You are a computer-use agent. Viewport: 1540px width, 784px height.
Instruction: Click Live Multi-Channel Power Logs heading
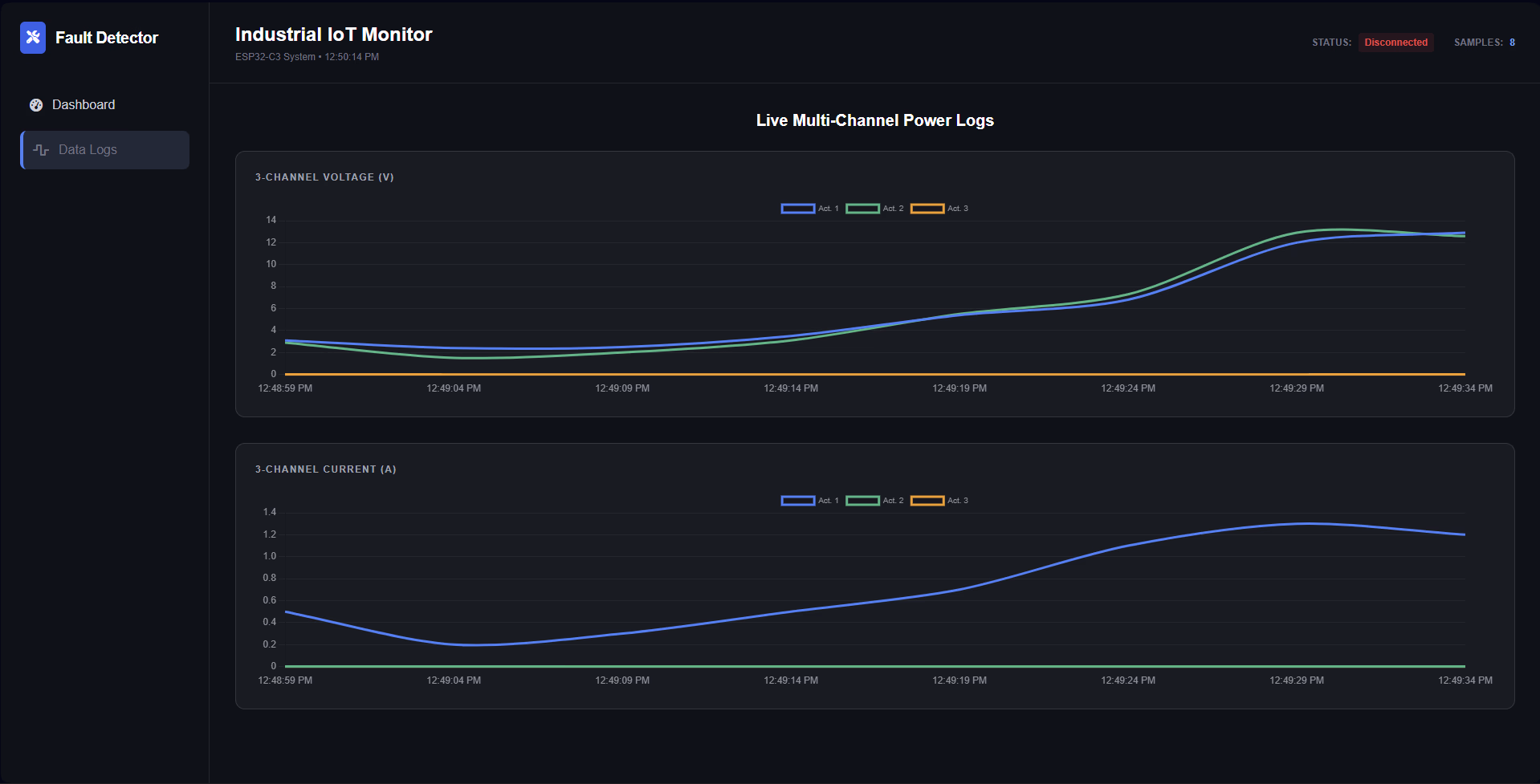coord(875,120)
